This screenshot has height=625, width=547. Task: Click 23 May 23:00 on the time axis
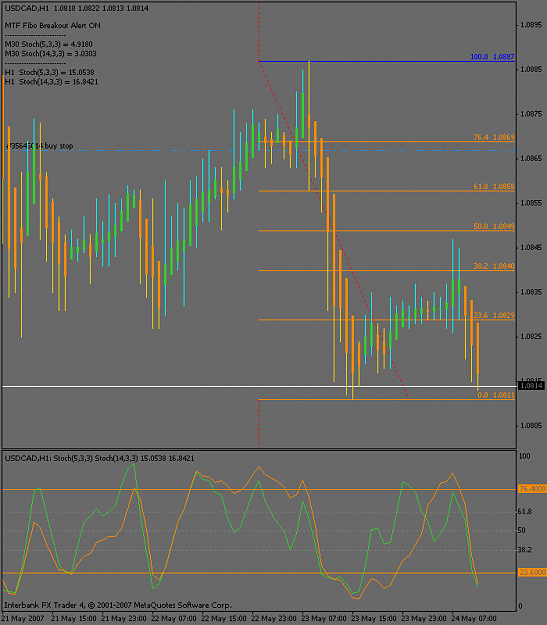(x=424, y=619)
